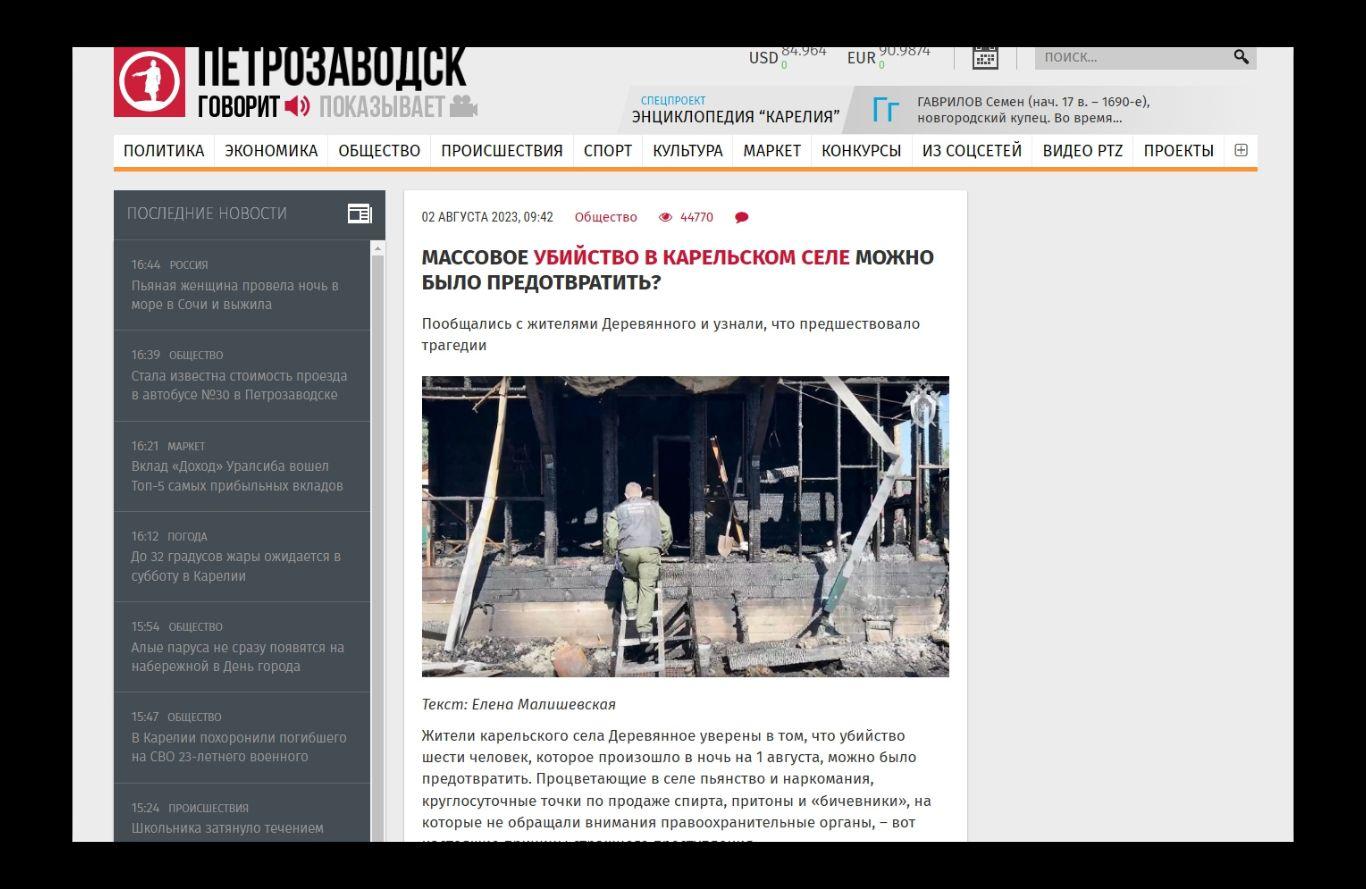1366x889 pixels.
Task: Open the ЭНЦИКЛОПЕДИЯ "КАРЕЛИЯ" special project link
Action: 736,111
